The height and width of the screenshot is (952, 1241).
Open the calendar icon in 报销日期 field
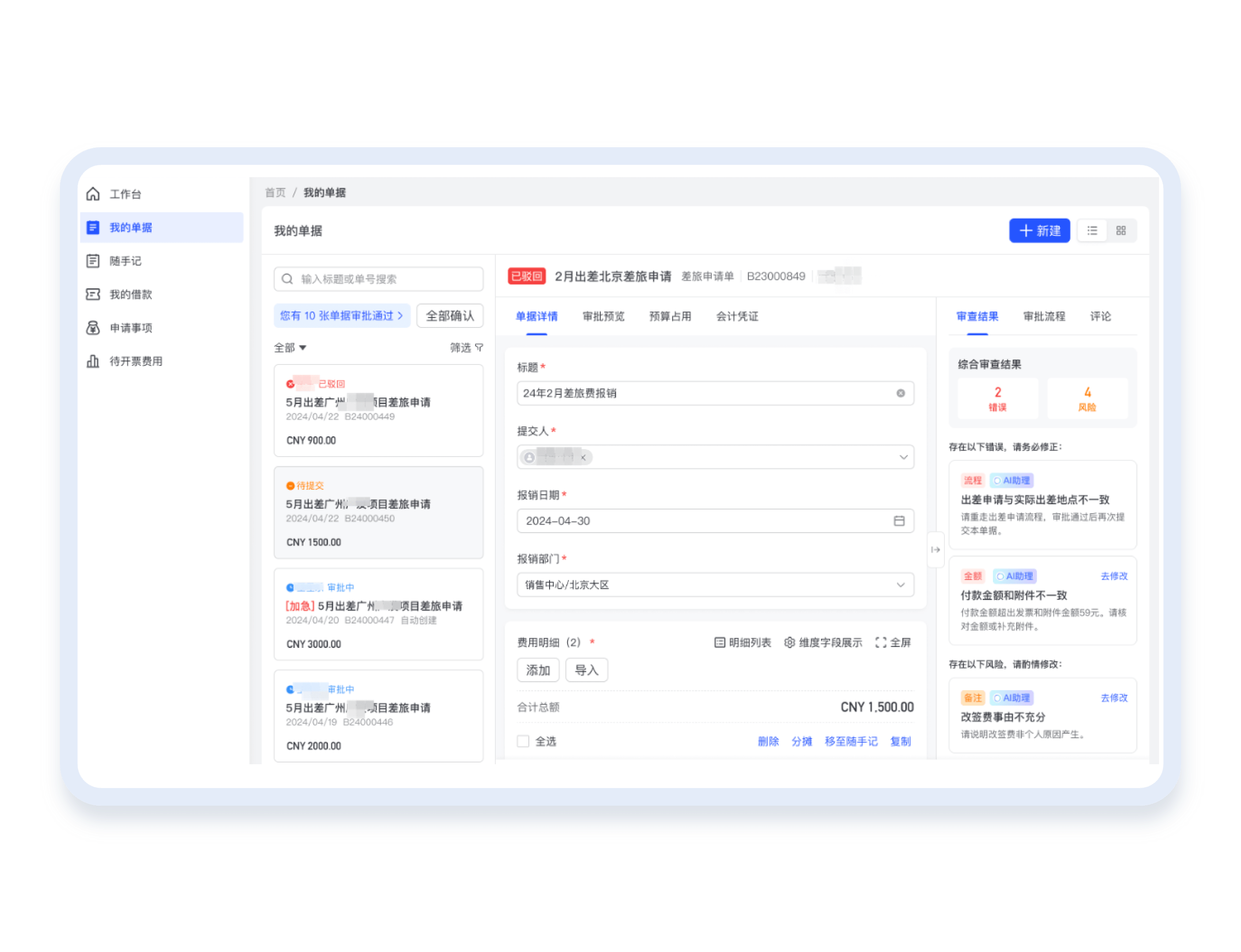tap(899, 521)
